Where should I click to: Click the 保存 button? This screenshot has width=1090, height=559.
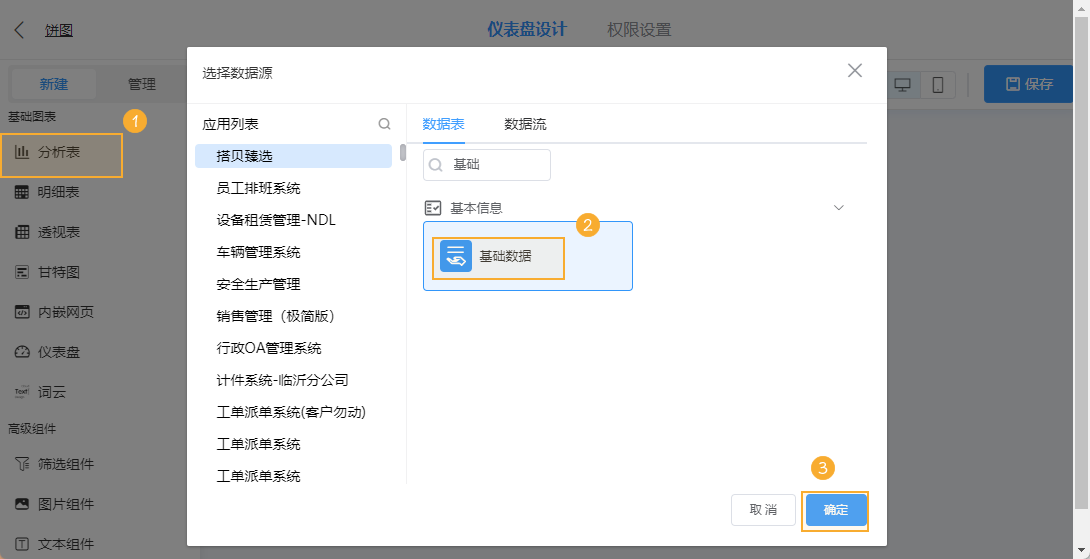(x=1030, y=84)
